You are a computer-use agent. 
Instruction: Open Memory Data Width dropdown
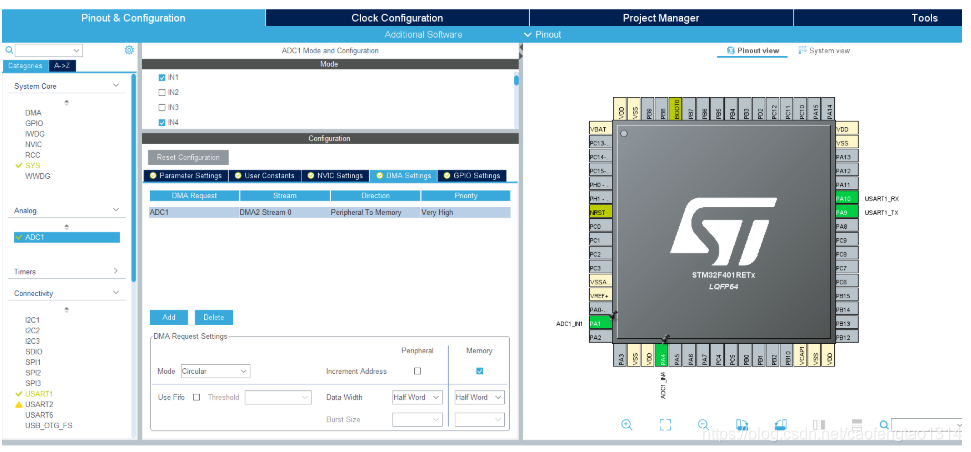click(479, 398)
